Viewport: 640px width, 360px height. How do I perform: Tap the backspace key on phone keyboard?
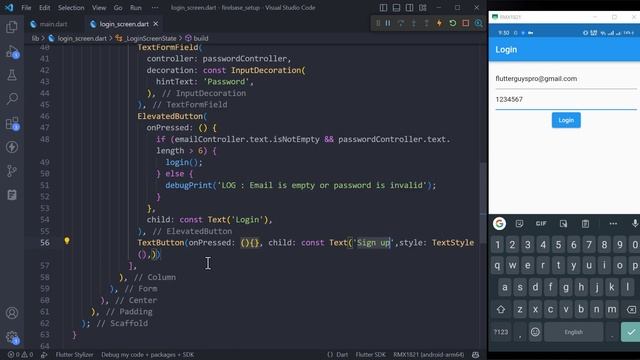click(631, 309)
